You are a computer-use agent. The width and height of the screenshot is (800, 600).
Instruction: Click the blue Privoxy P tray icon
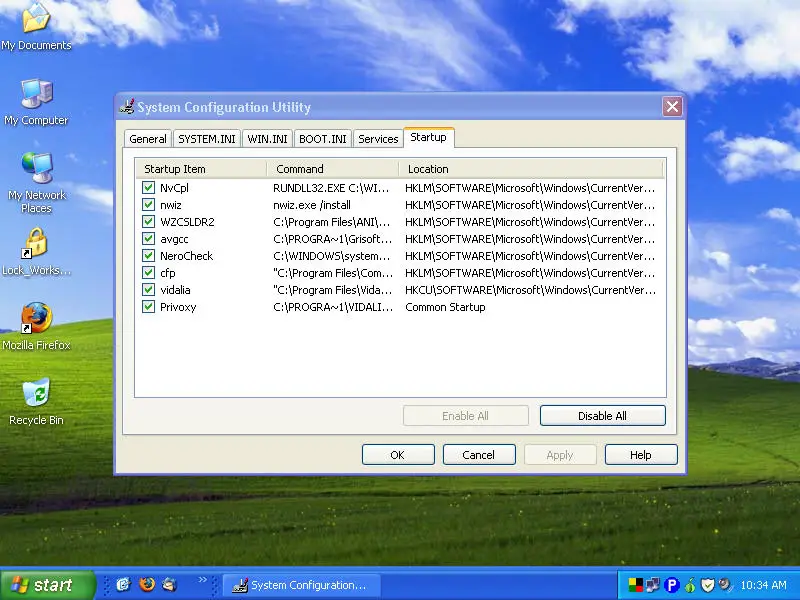click(x=672, y=585)
